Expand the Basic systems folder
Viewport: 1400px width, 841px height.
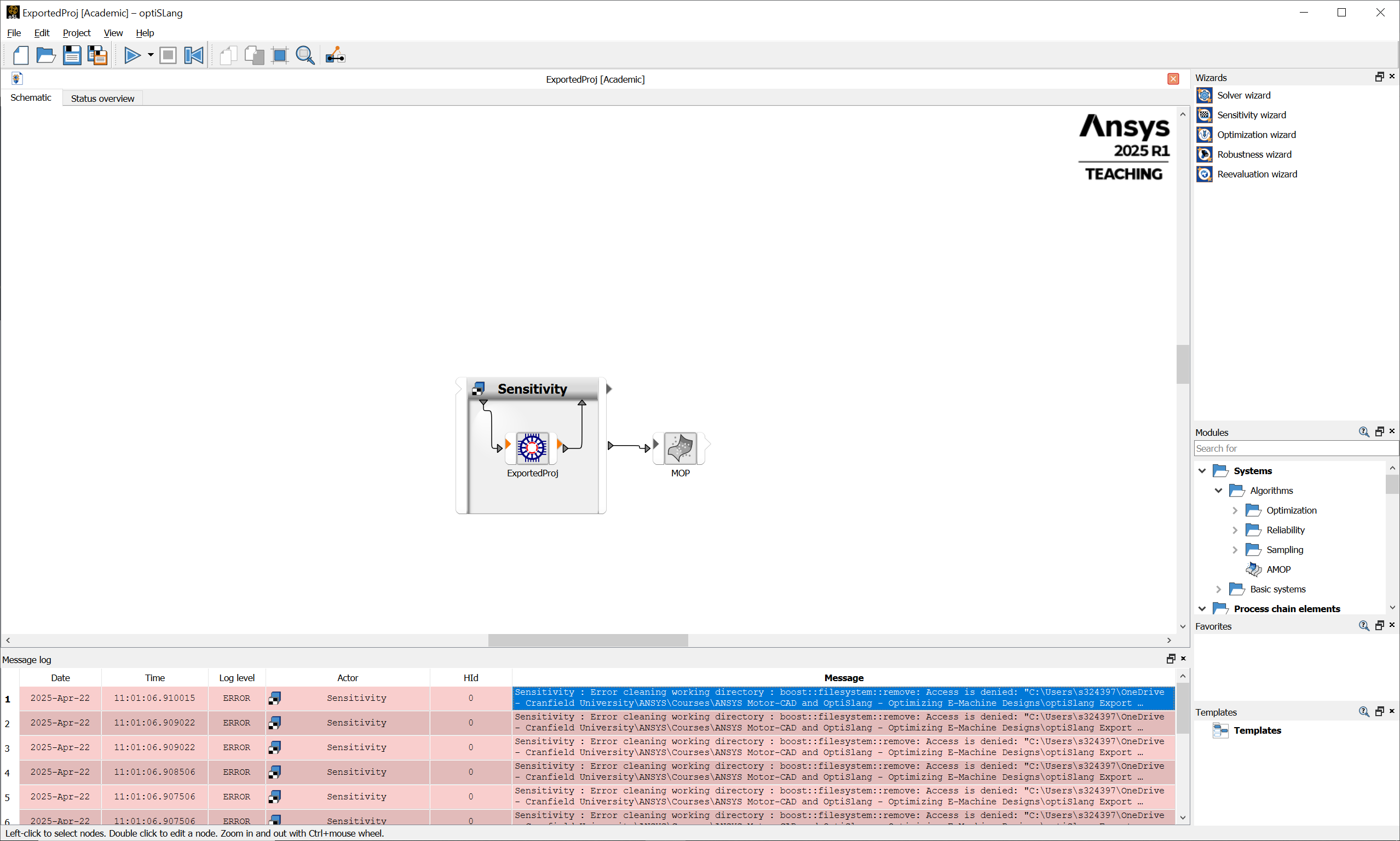1218,589
